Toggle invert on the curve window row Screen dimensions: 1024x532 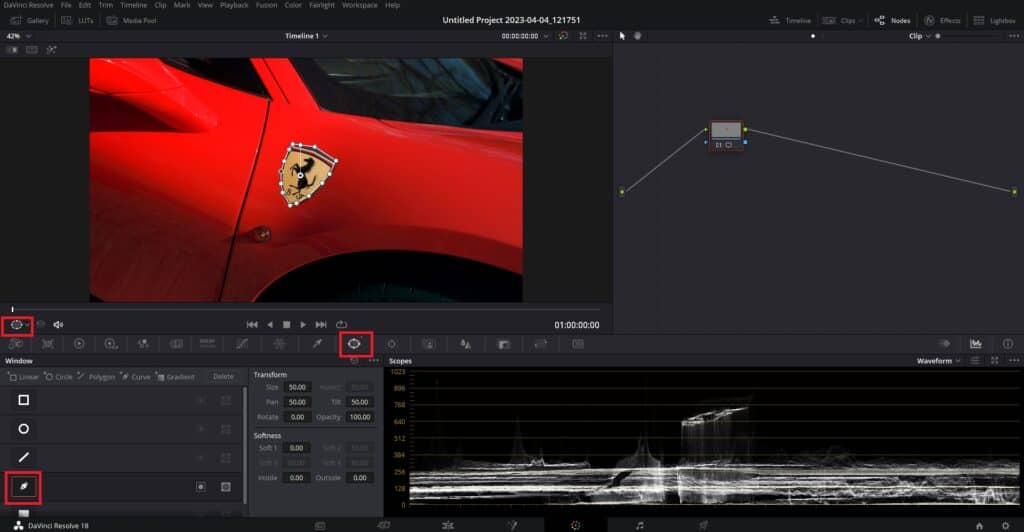[x=201, y=486]
